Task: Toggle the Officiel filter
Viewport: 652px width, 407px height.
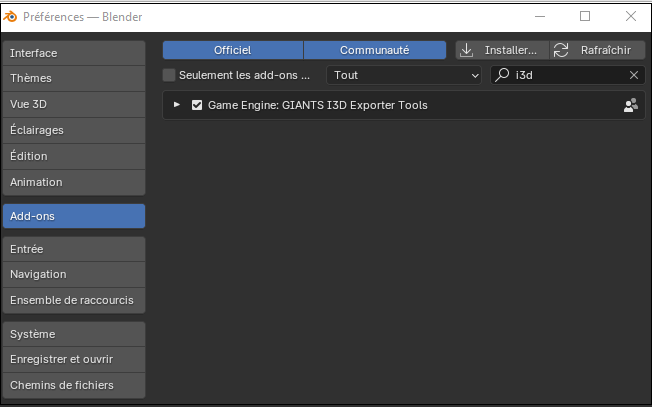Action: 232,50
